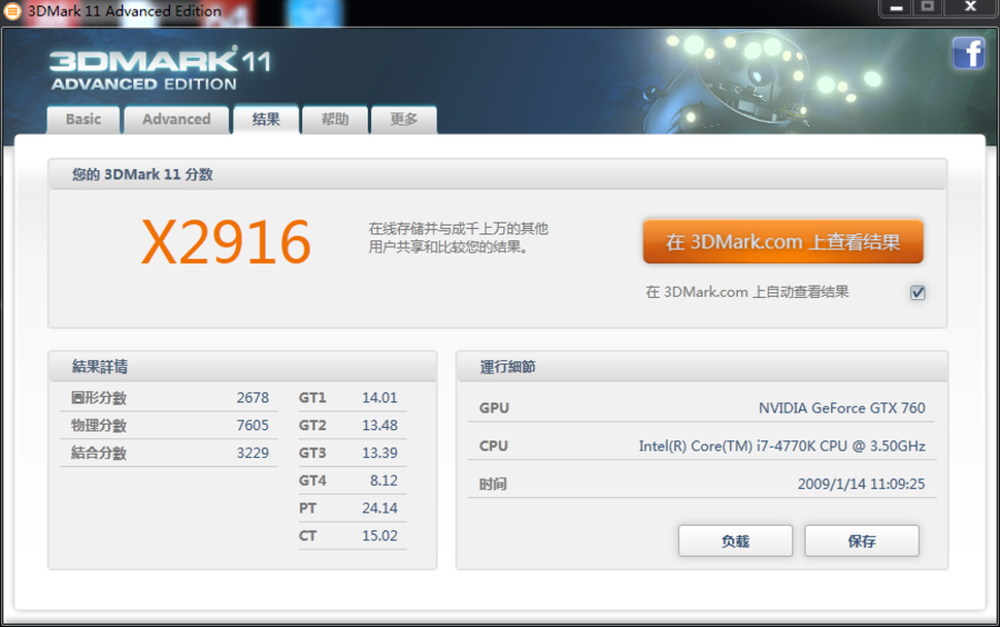Viewport: 1000px width, 627px height.
Task: Click the 时间 label
Action: coord(493,484)
